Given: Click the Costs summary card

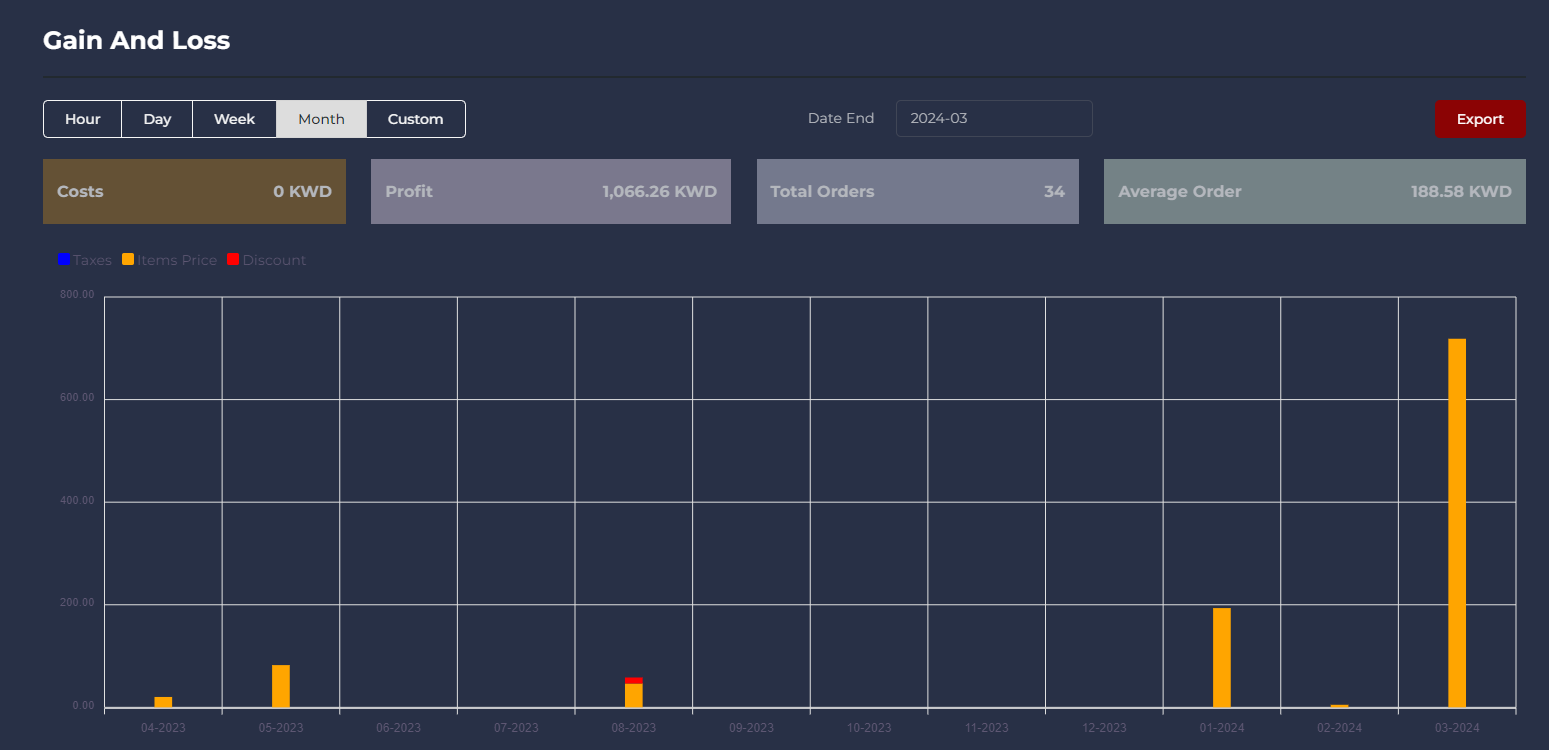Looking at the screenshot, I should 194,191.
